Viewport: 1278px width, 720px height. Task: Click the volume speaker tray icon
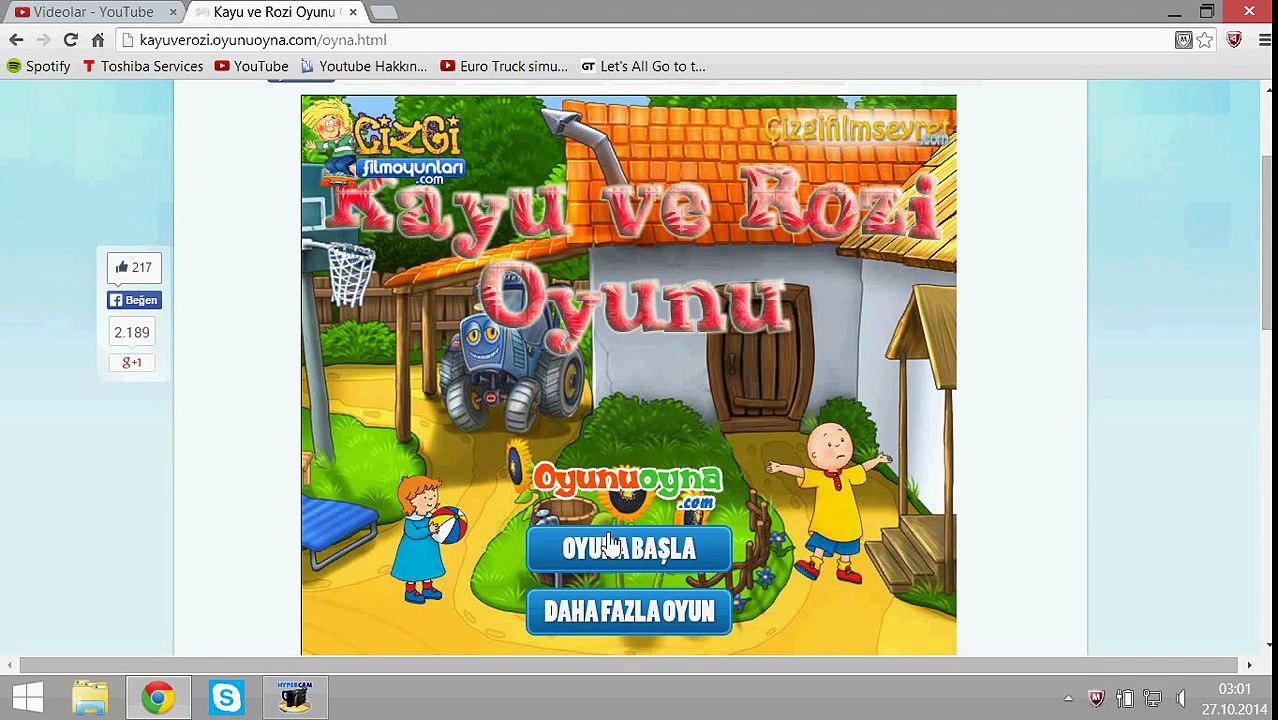[1181, 698]
